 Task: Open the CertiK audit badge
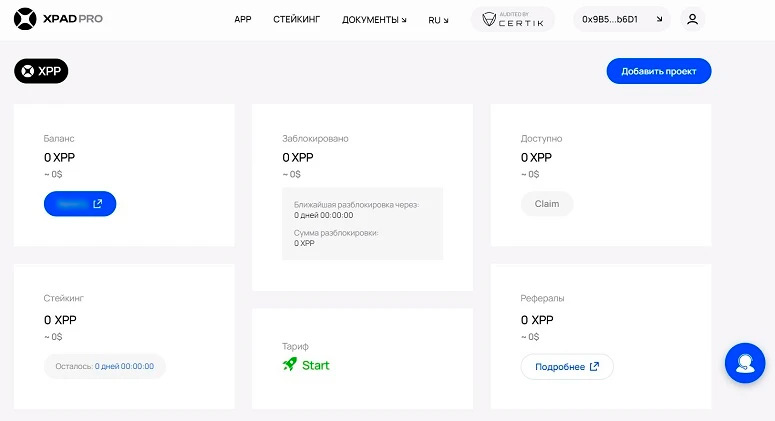512,19
